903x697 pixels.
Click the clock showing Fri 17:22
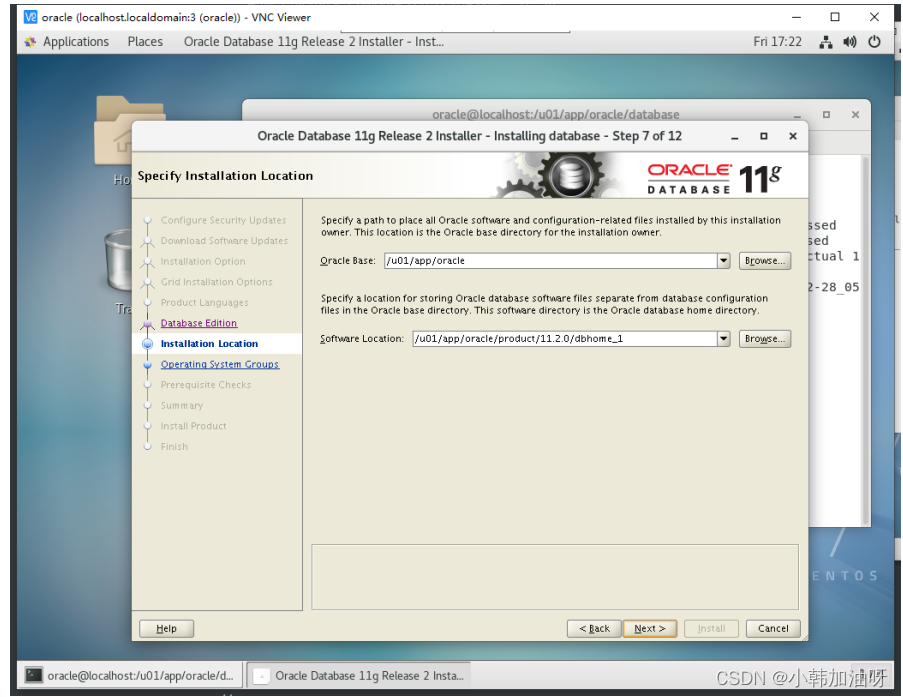pos(777,41)
